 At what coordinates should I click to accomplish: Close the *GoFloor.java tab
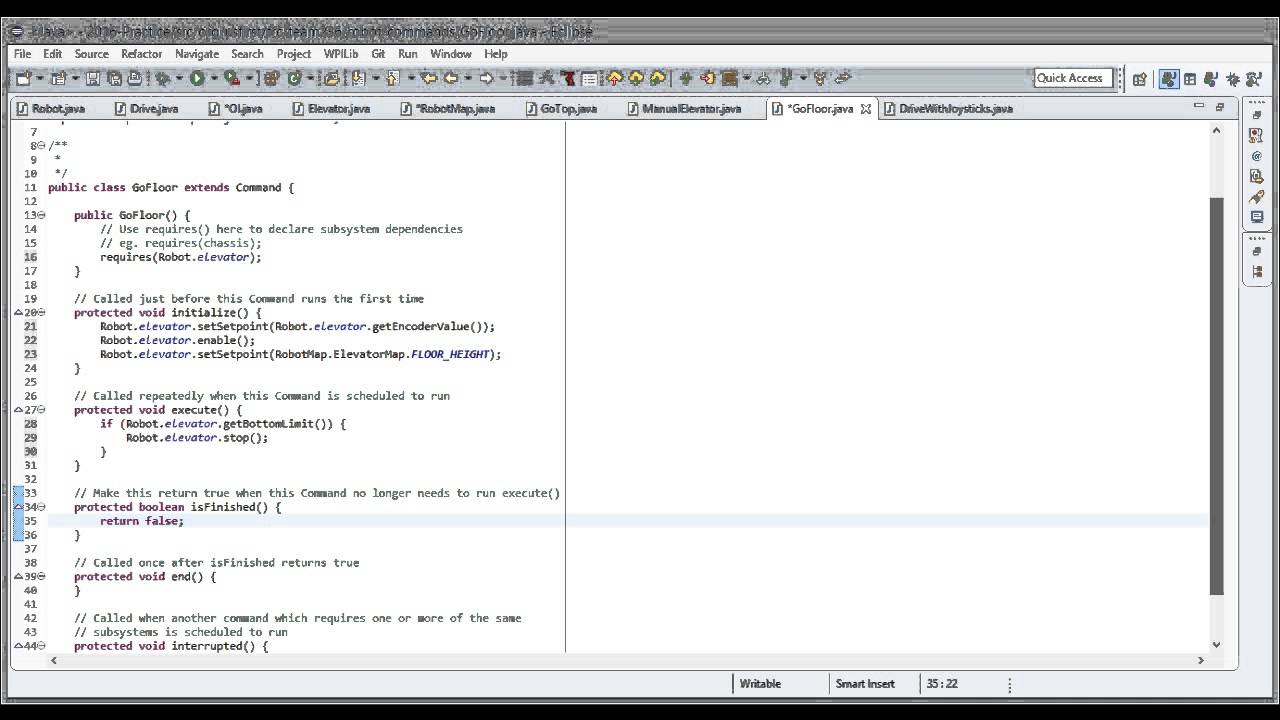866,108
